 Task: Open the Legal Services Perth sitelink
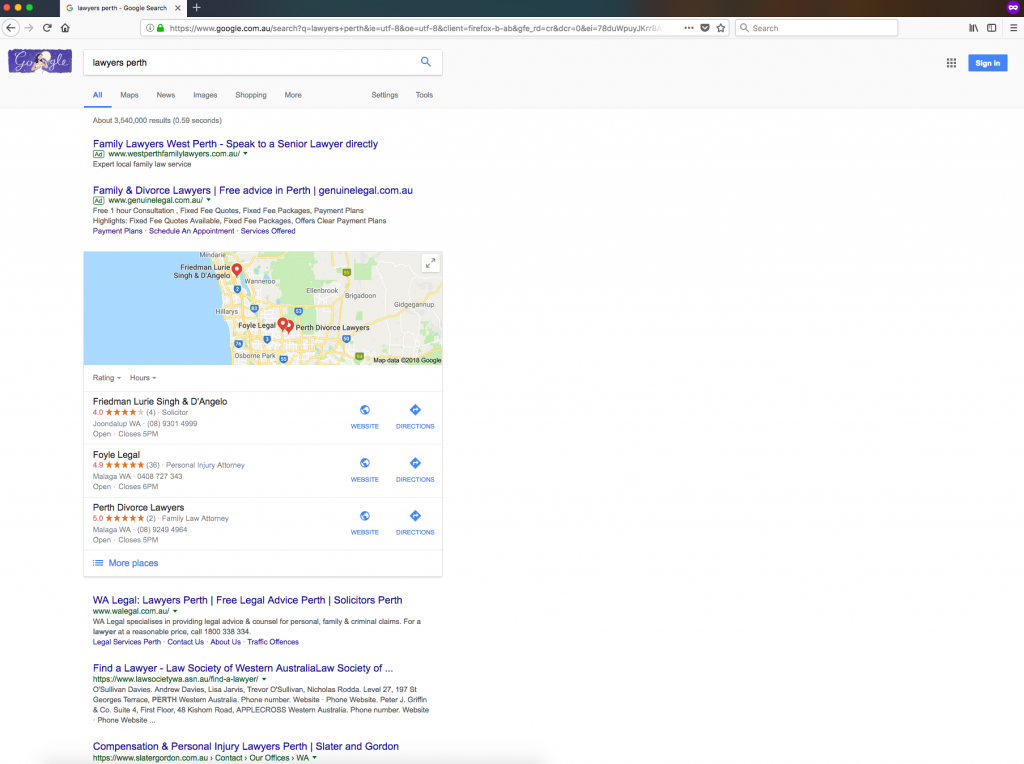(x=127, y=642)
